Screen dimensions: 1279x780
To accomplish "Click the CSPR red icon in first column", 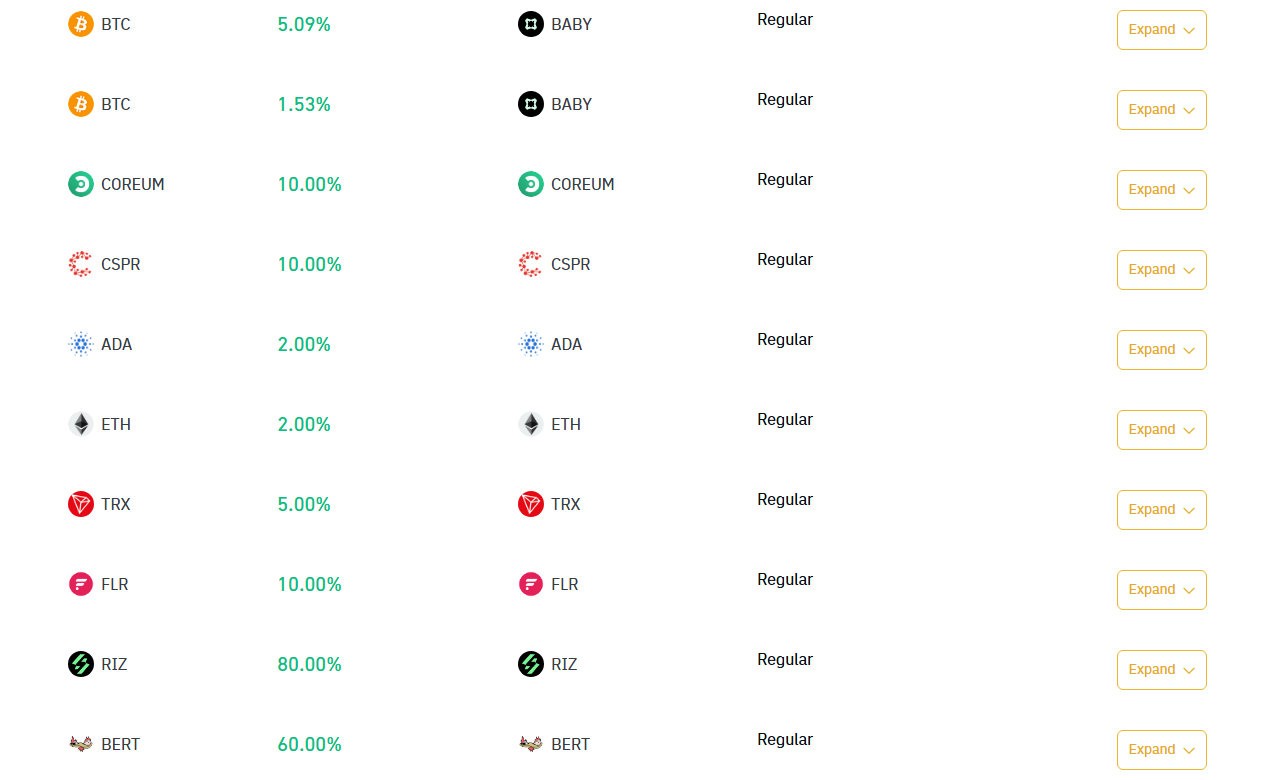I will [x=81, y=264].
